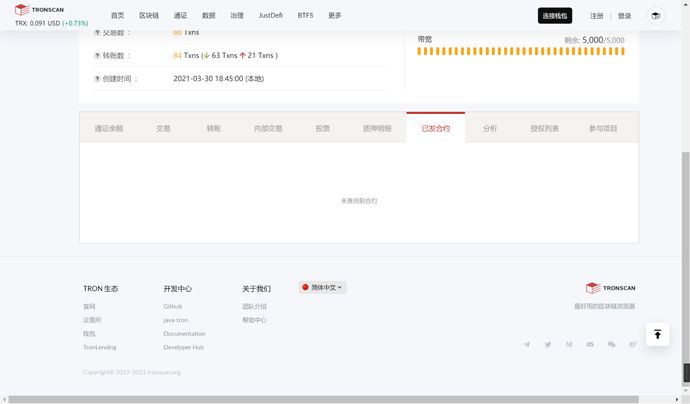Click the TRONSCAN logo in the header

click(x=40, y=9)
